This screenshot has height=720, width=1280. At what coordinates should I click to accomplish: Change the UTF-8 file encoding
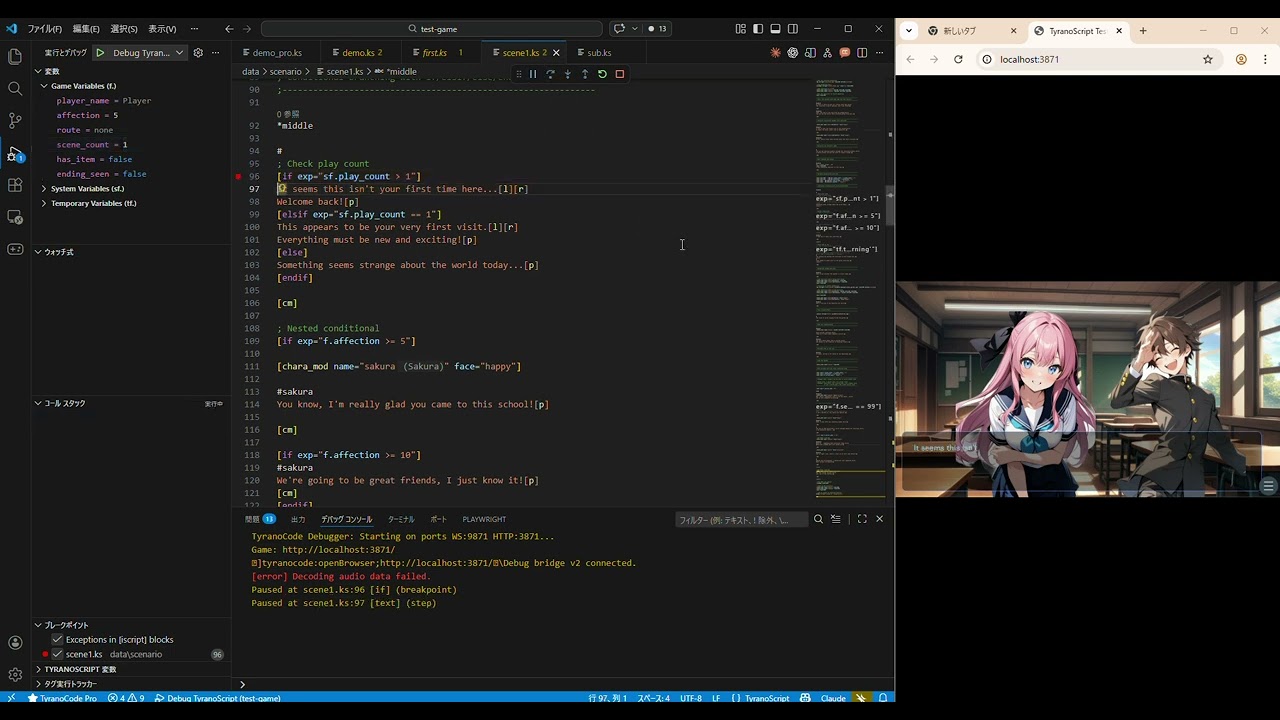691,698
